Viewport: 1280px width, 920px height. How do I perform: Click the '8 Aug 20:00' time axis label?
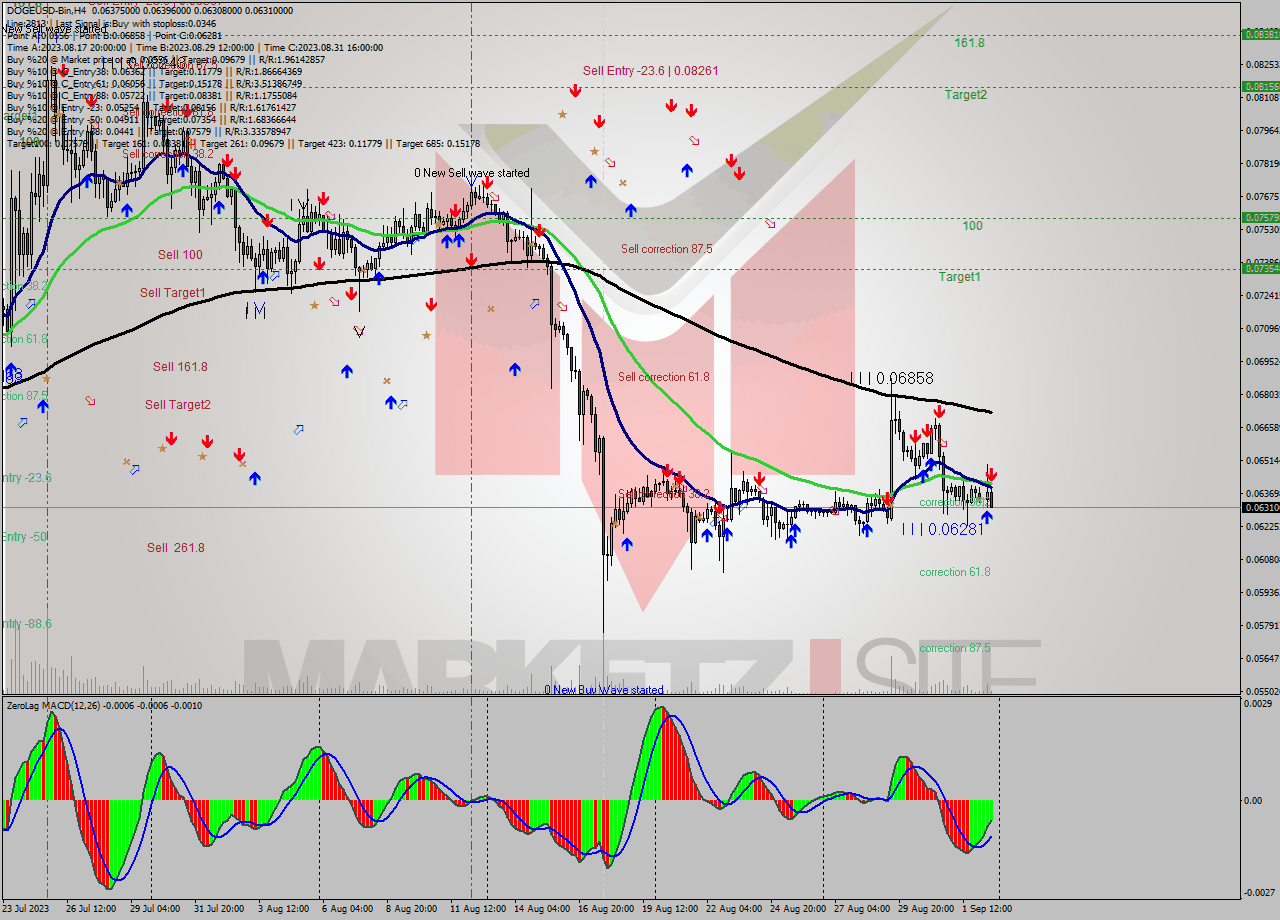tap(410, 909)
